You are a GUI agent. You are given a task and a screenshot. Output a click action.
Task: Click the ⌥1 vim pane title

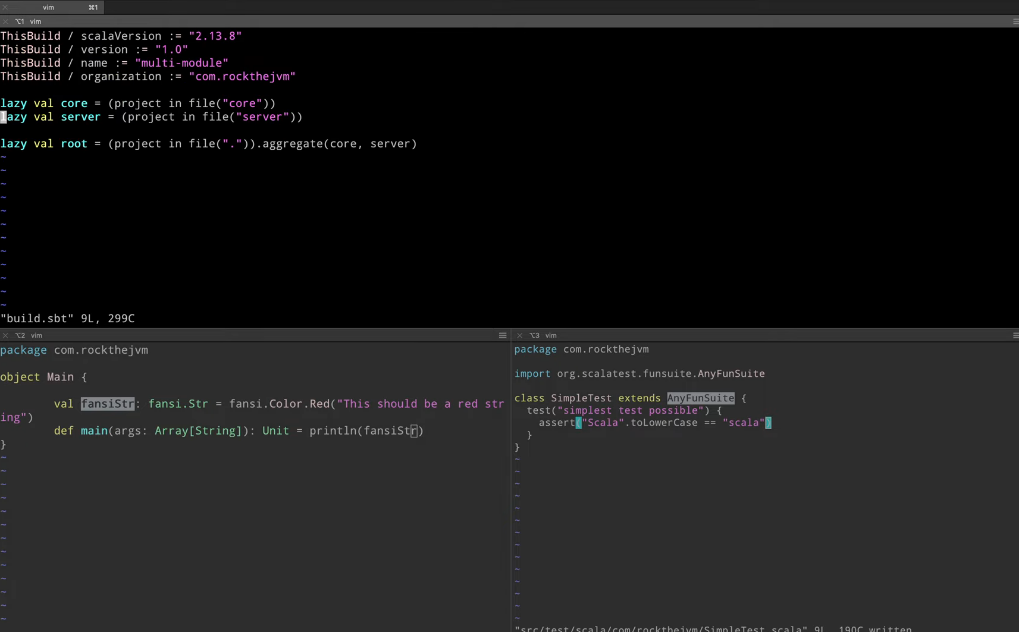(29, 21)
